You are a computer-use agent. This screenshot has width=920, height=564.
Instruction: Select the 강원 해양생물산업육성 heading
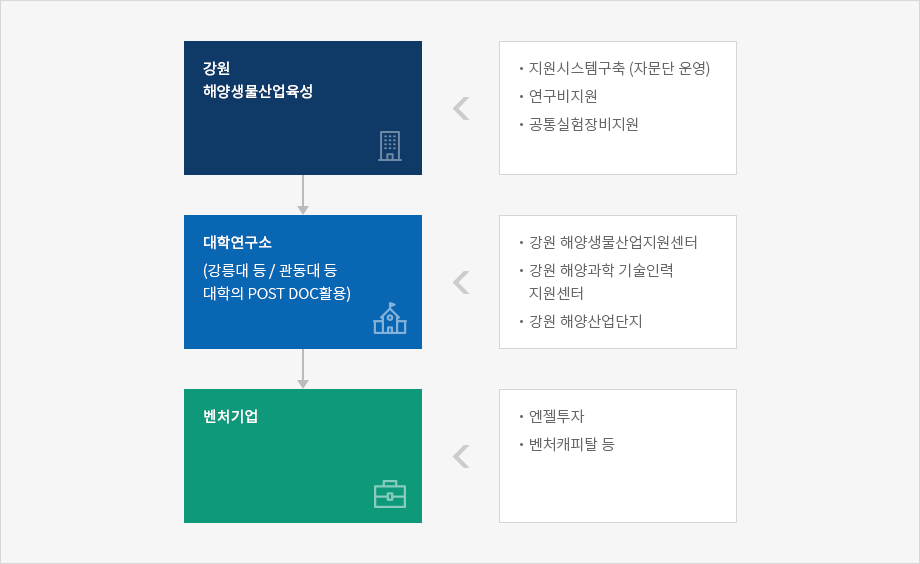tap(258, 79)
